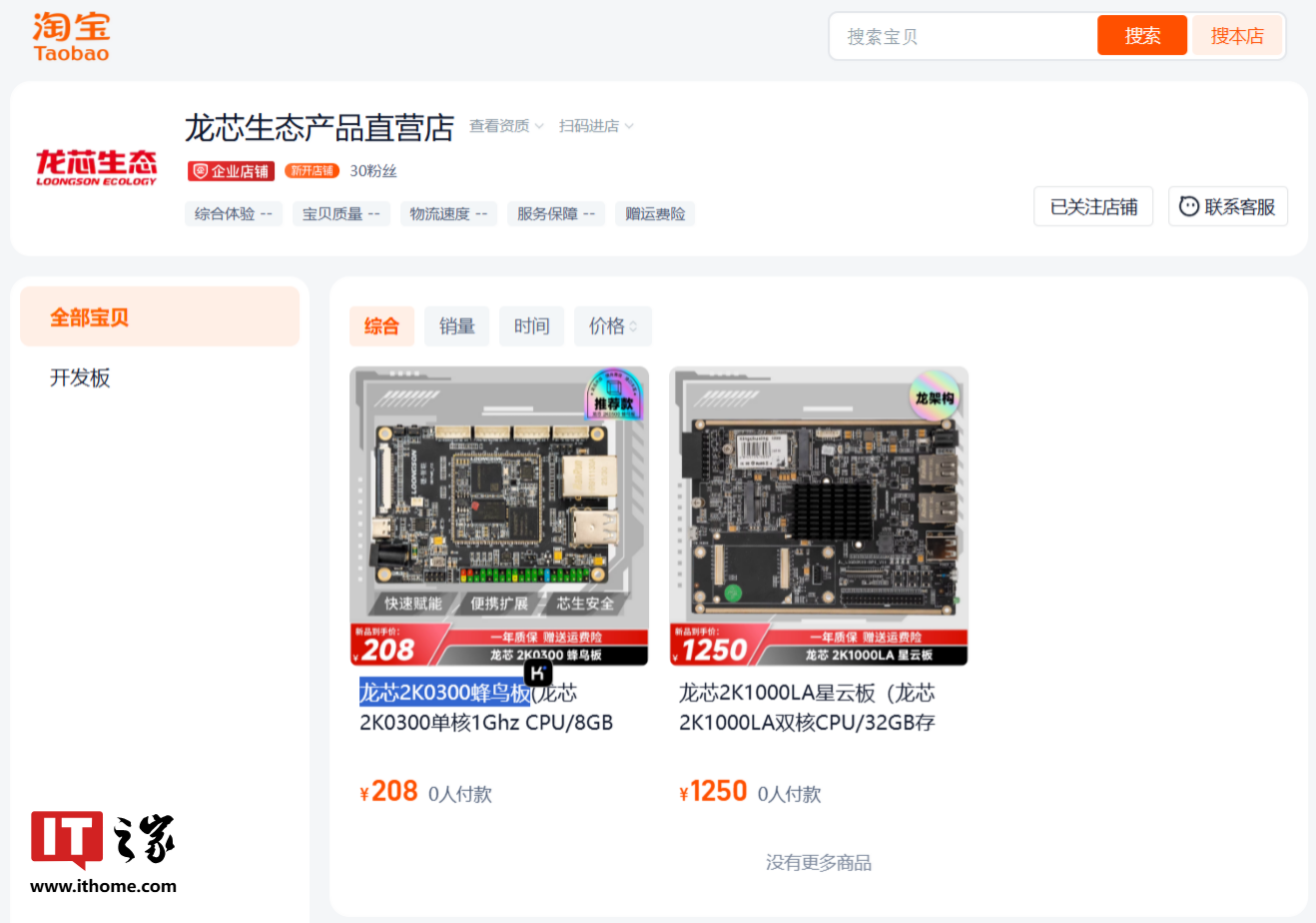Screen dimensions: 1316x923
Task: Select 全部宝贝 in the sidebar
Action: (160, 317)
